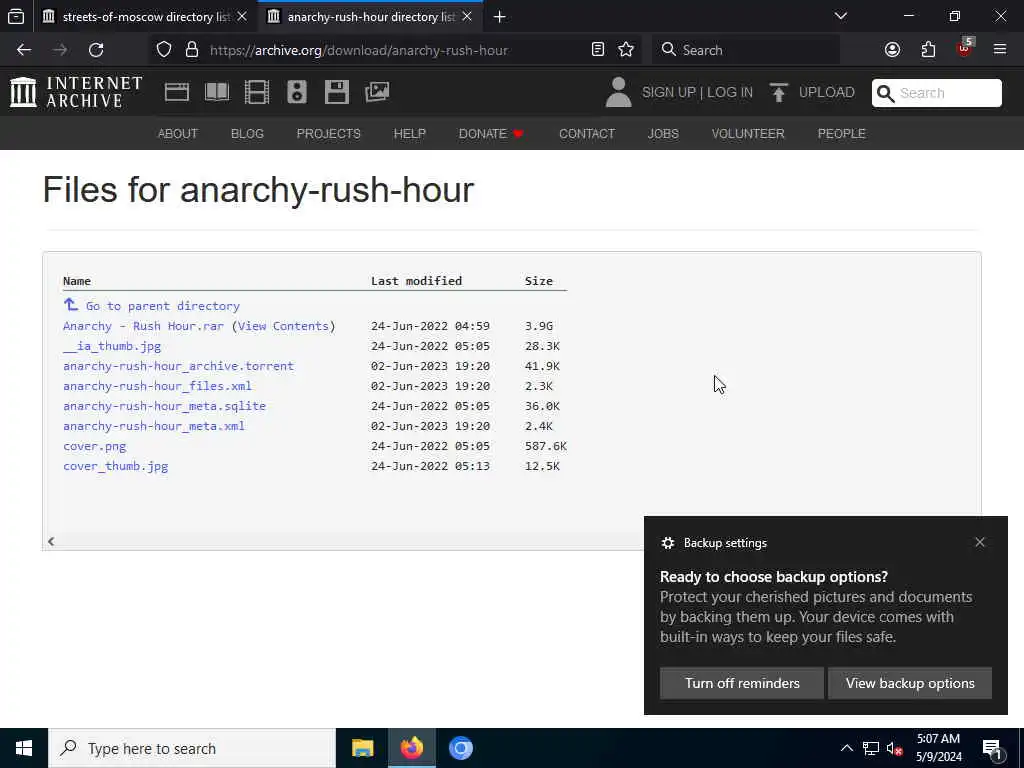Click the LOG IN link

coord(729,93)
